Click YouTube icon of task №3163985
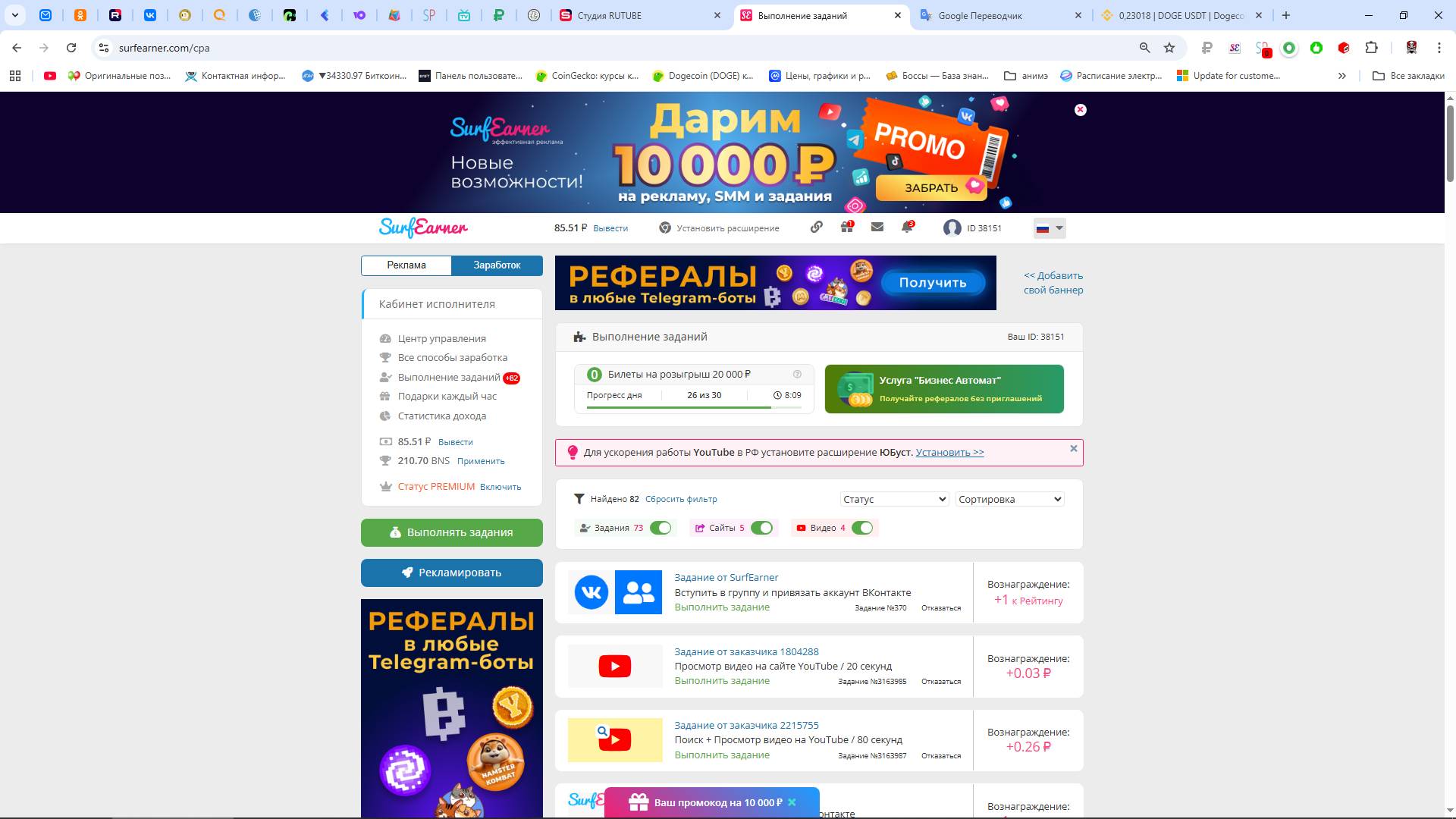The width and height of the screenshot is (1456, 819). point(614,667)
